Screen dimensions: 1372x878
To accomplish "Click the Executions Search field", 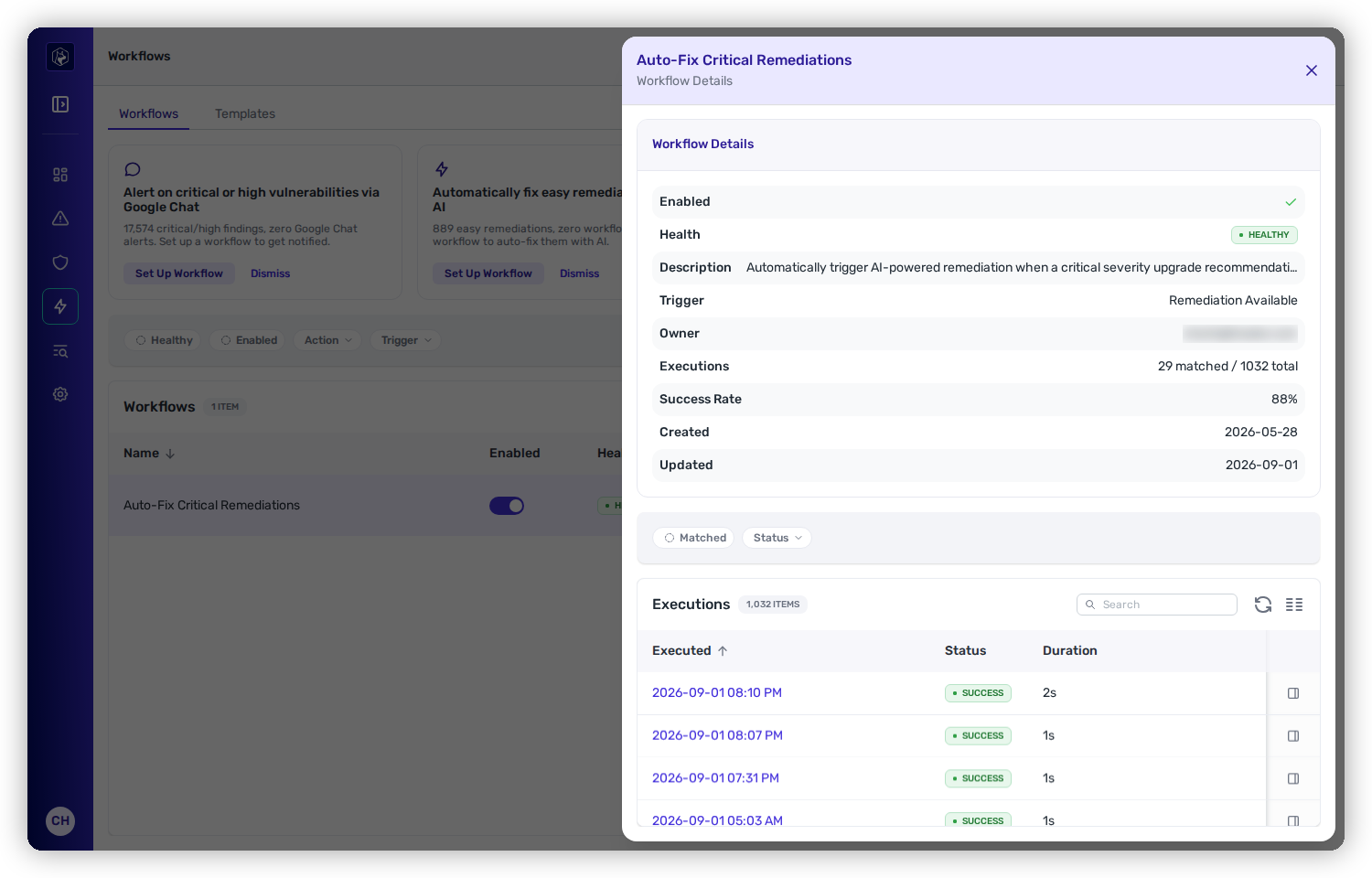I will pos(1157,605).
